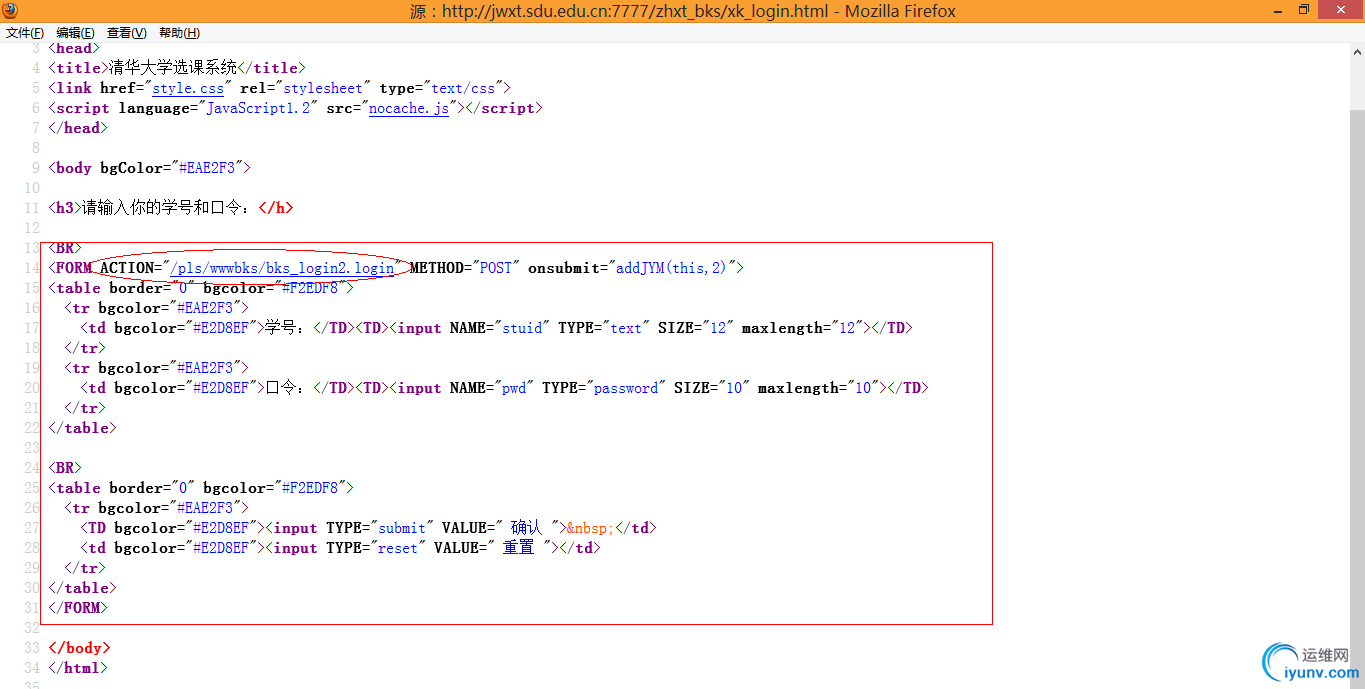Open the 查看(V) menu
This screenshot has width=1365, height=689.
pos(127,33)
